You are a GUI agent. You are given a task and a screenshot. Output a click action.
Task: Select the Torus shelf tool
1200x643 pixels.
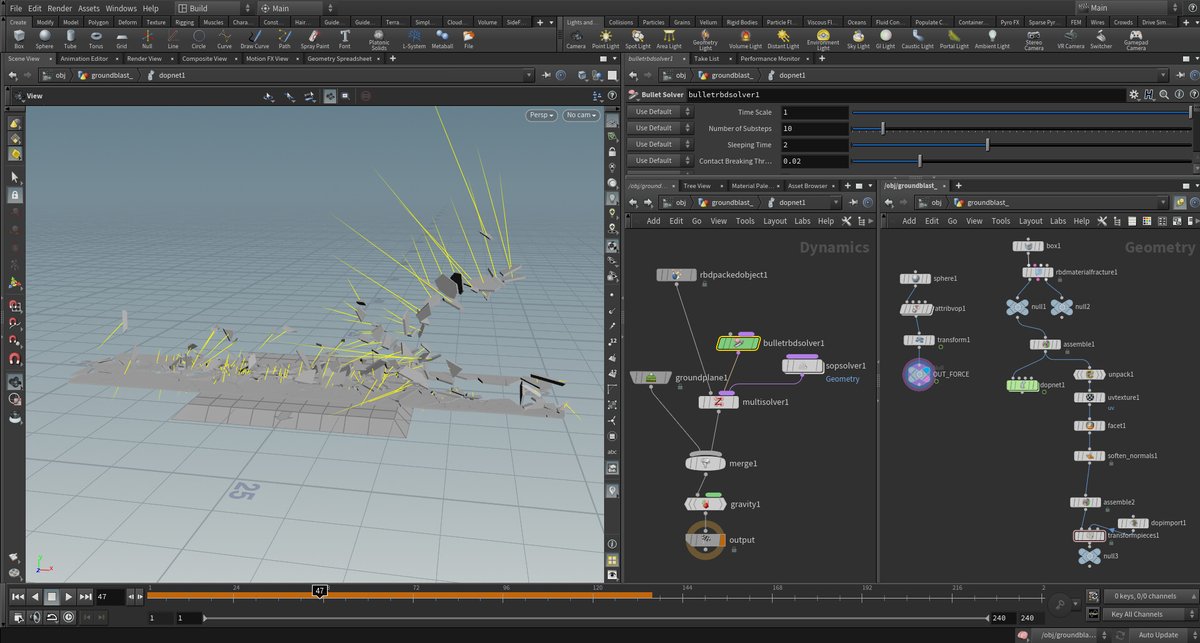pyautogui.click(x=95, y=38)
